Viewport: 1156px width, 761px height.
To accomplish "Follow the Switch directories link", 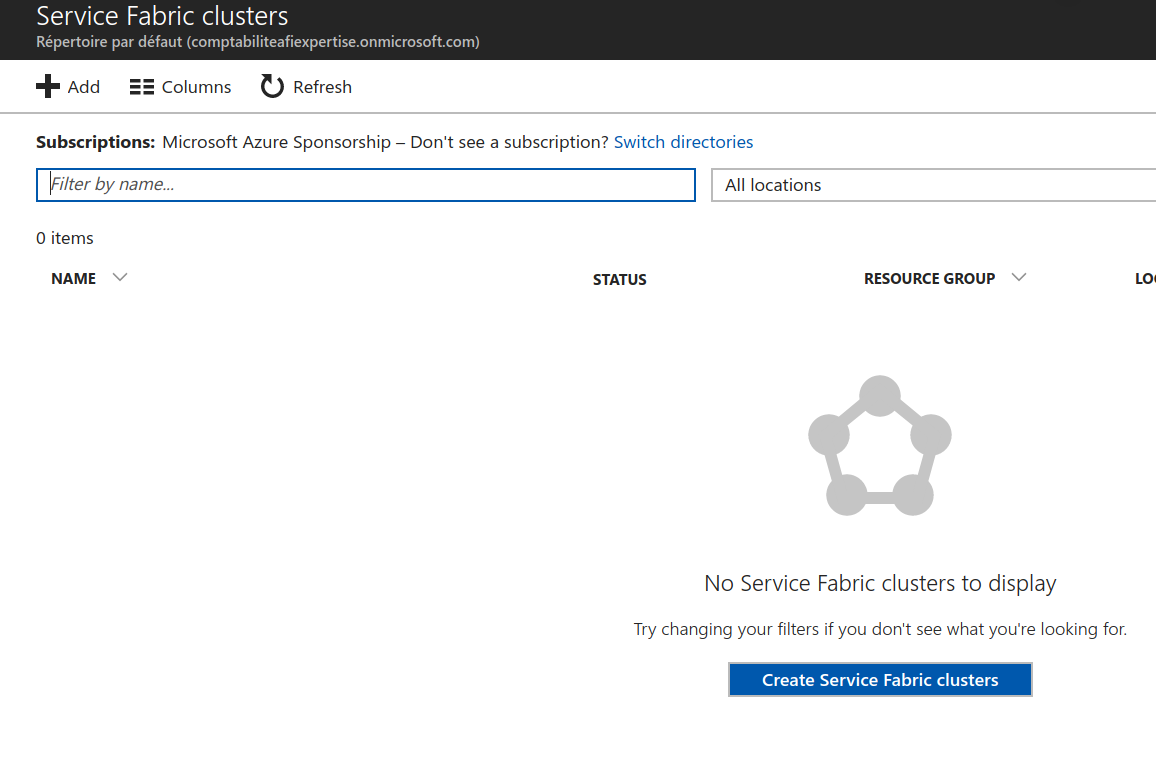I will (683, 142).
